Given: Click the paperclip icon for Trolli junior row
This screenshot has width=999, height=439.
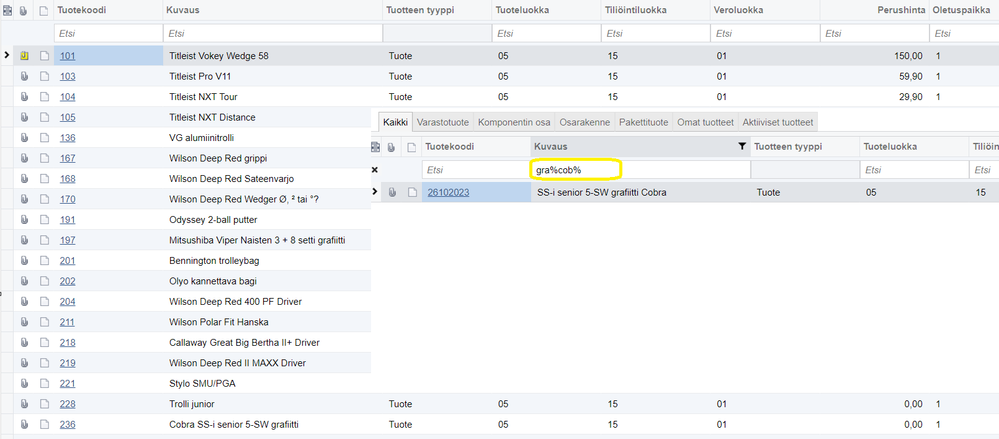Looking at the screenshot, I should coord(24,404).
